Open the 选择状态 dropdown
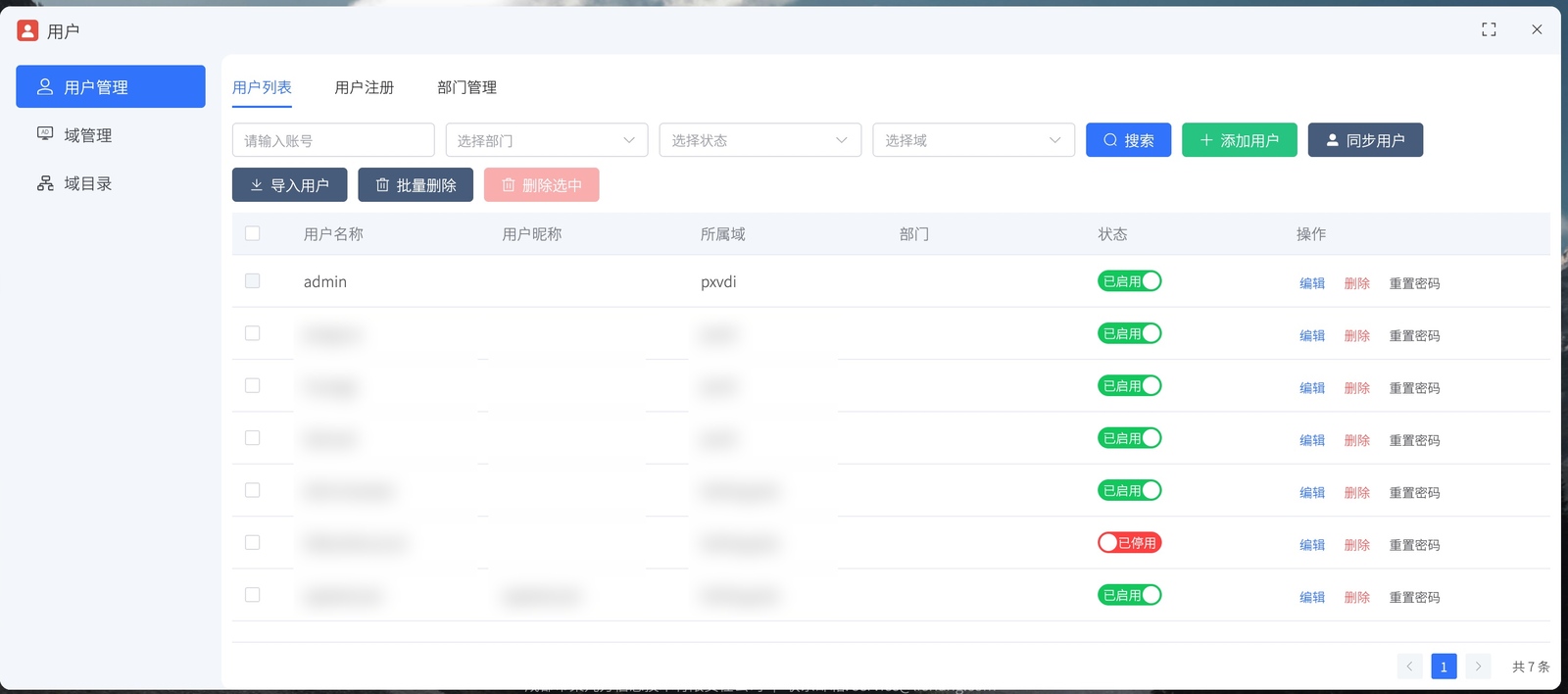The image size is (1568, 694). [x=760, y=140]
